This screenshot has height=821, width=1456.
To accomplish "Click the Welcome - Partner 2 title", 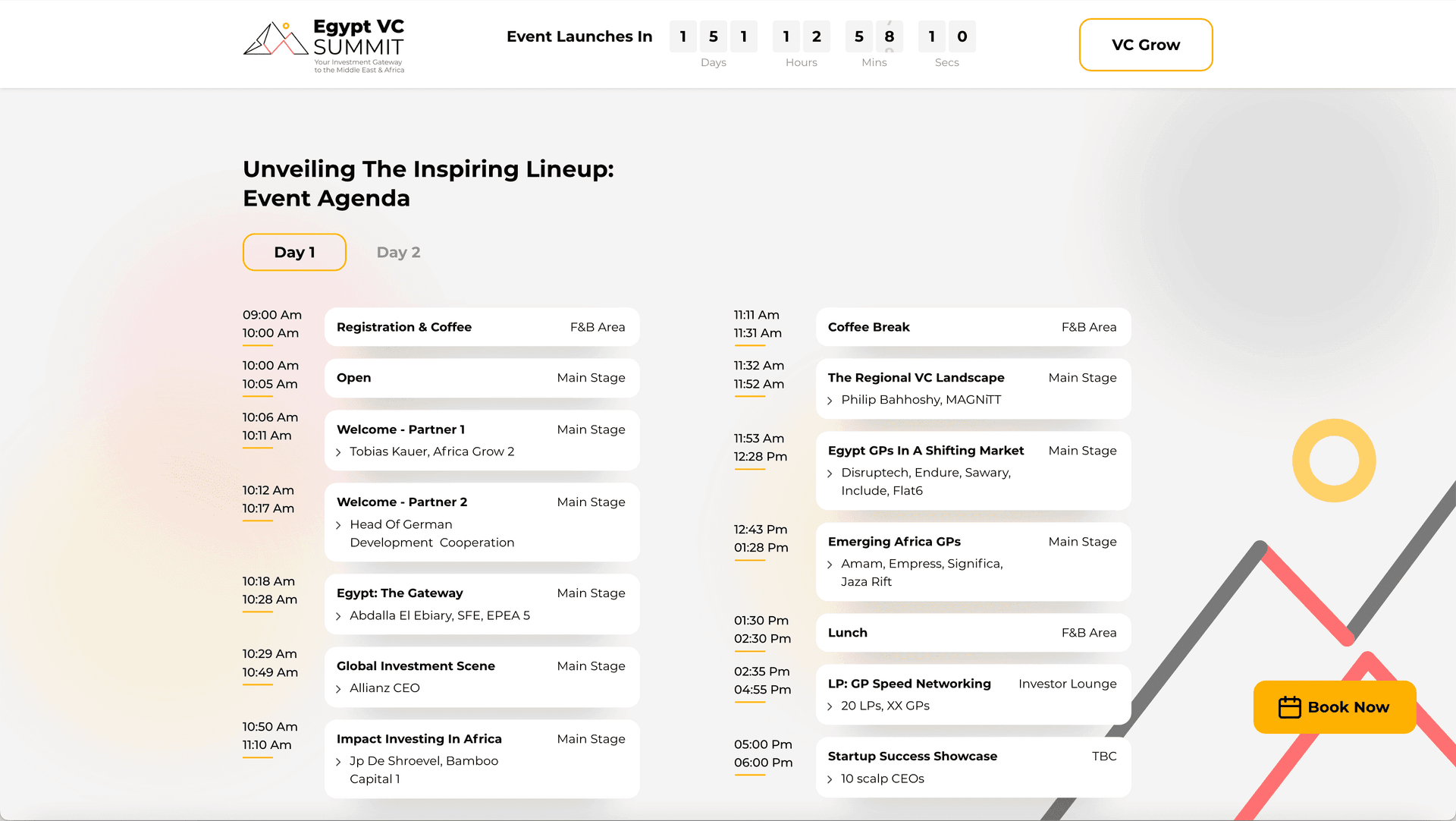I will (402, 502).
